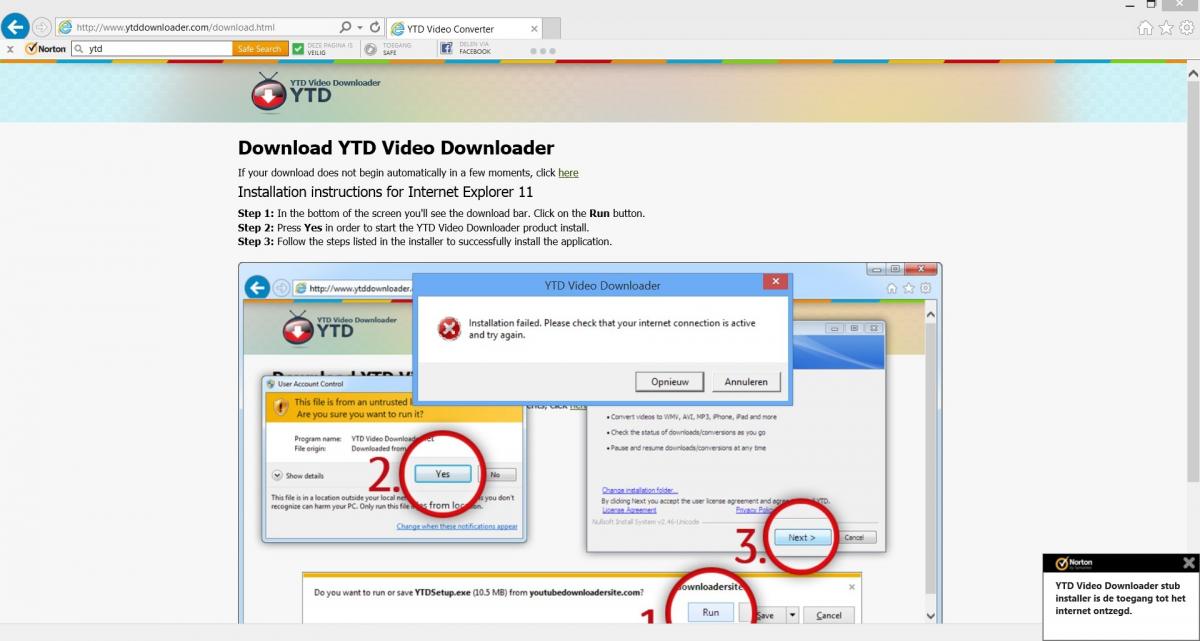Refresh the page with the reload icon

pos(375,28)
